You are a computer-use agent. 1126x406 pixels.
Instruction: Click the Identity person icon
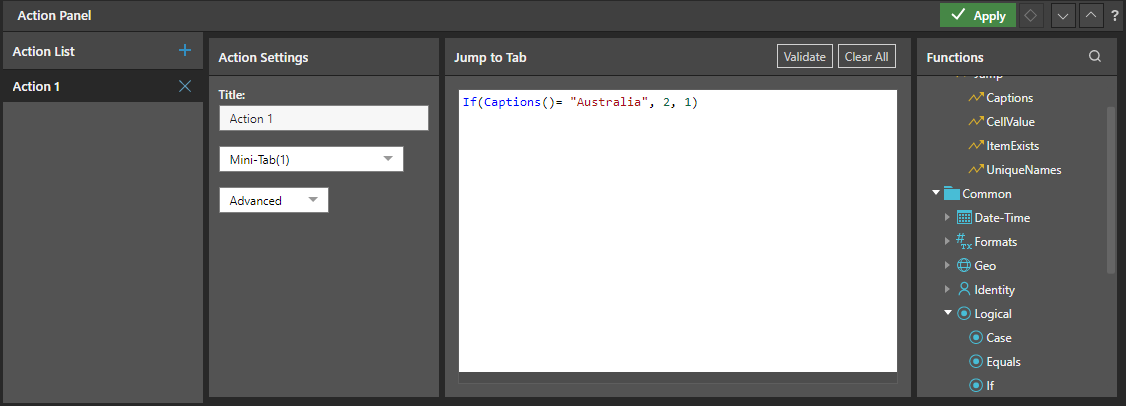[x=964, y=290]
